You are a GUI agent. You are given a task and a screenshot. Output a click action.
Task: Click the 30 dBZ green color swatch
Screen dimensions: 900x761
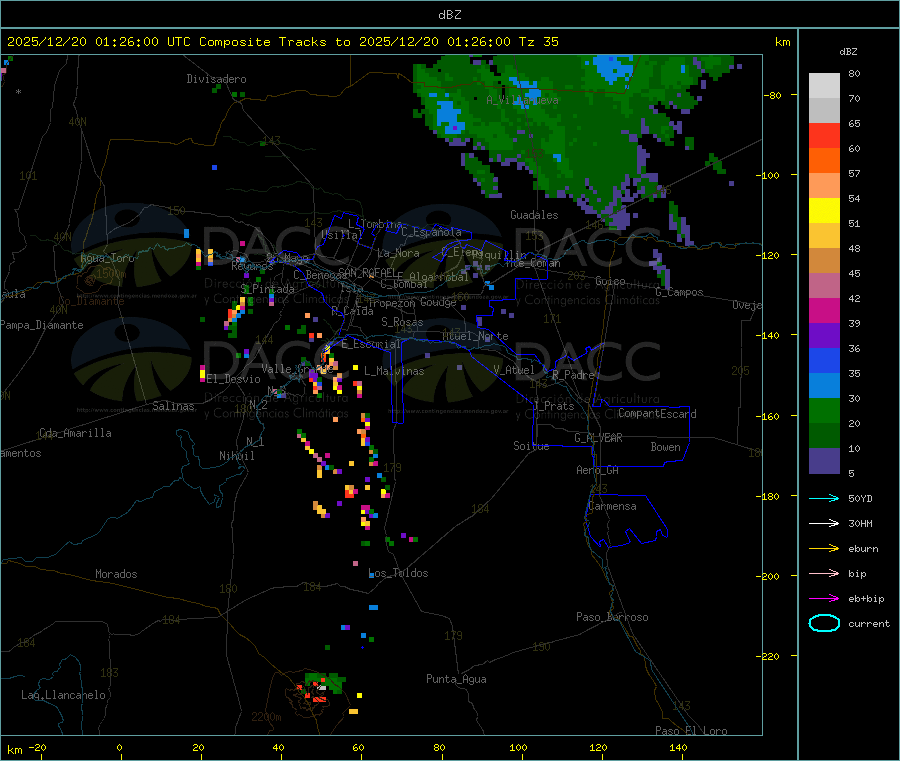click(824, 410)
